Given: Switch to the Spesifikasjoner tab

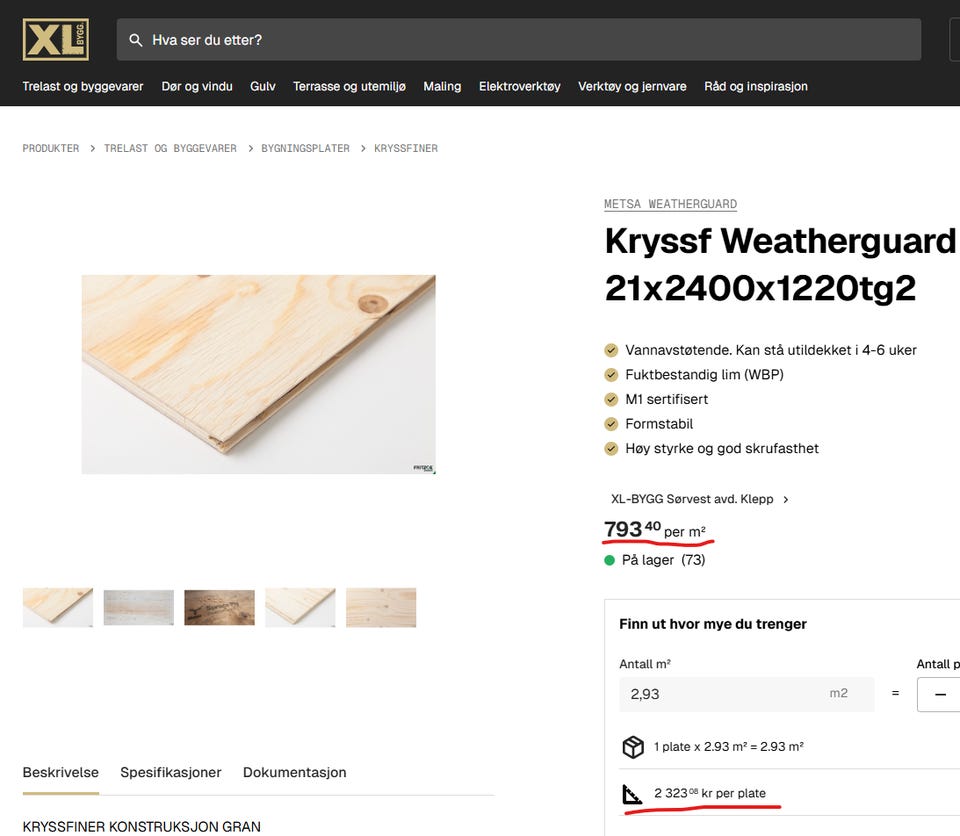Looking at the screenshot, I should click(x=171, y=772).
